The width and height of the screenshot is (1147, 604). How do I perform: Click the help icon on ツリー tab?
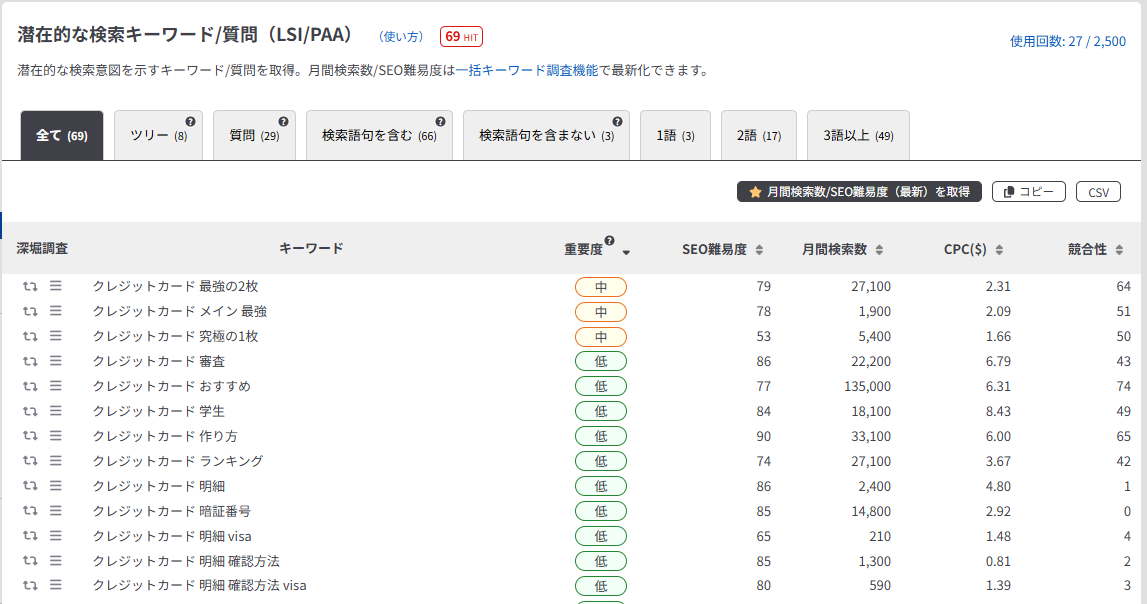[x=190, y=121]
